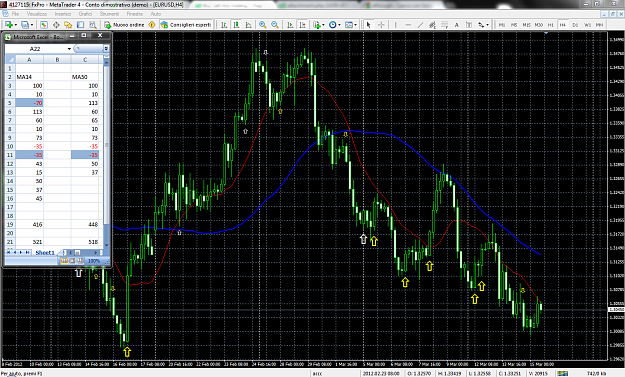This screenshot has height=377, width=625.
Task: Click Excel Select All corner button
Action: click(x=10, y=60)
